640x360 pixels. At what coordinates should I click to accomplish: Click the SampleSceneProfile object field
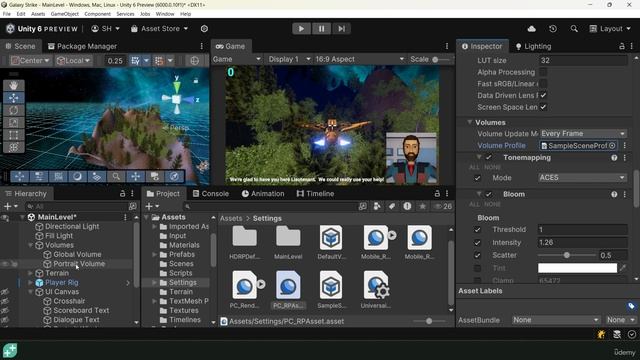click(578, 146)
